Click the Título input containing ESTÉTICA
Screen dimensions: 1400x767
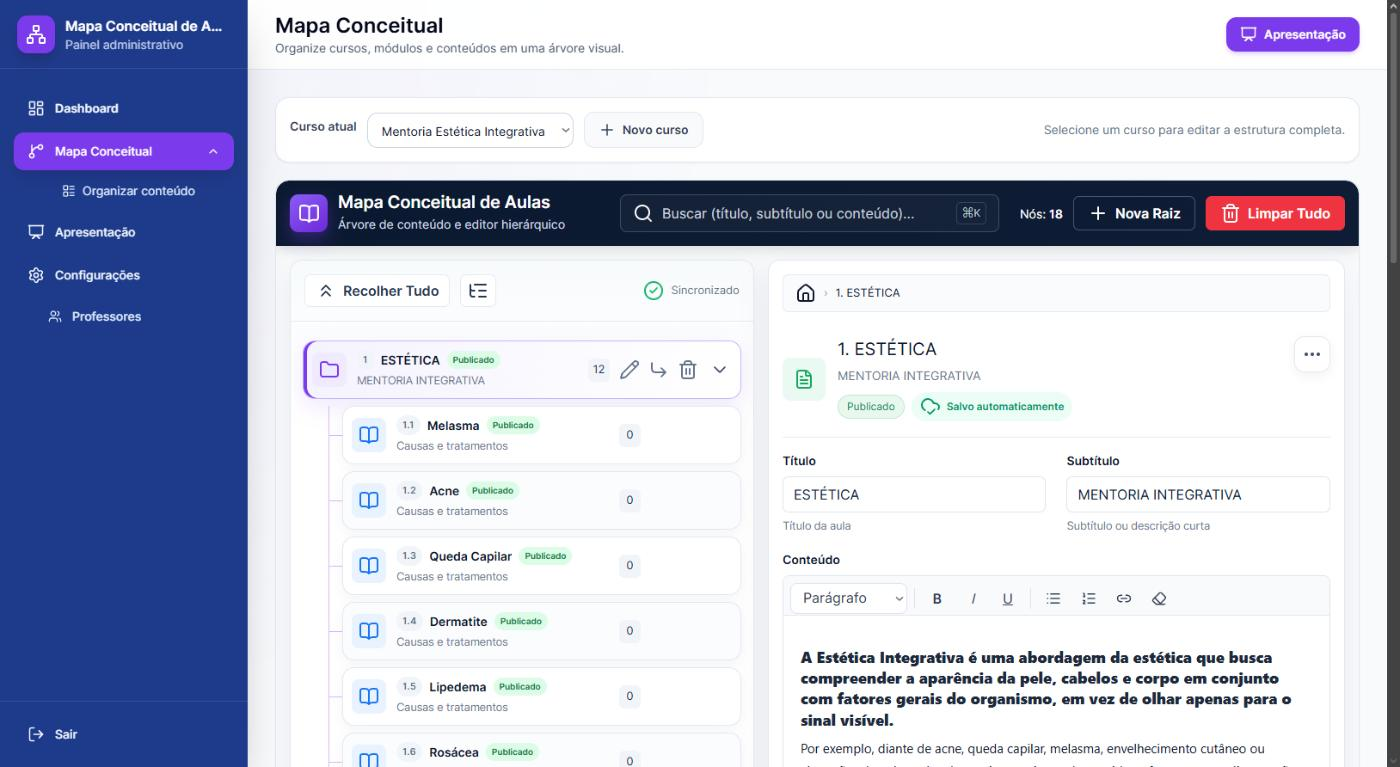coord(914,495)
